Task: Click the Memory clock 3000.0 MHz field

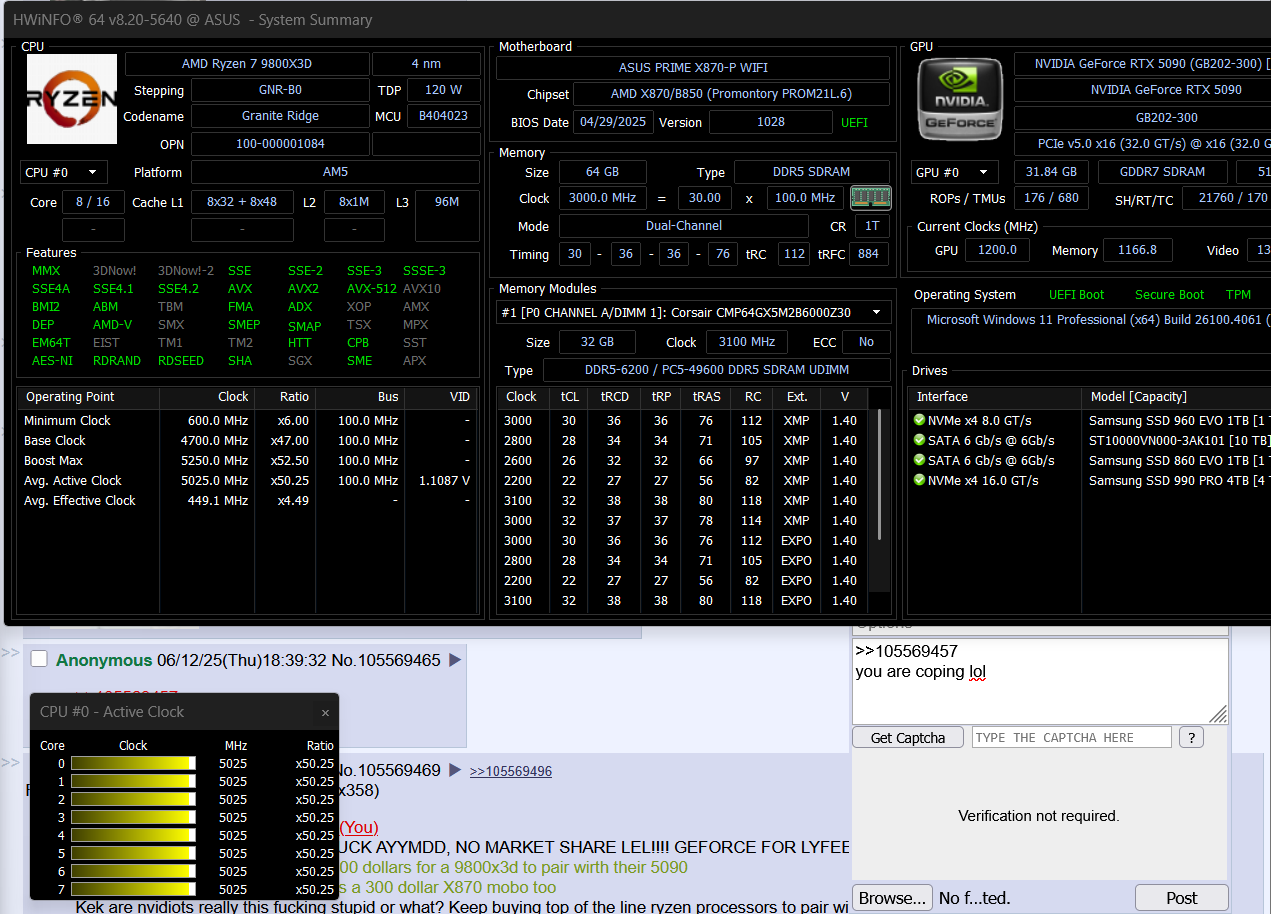Action: point(603,198)
